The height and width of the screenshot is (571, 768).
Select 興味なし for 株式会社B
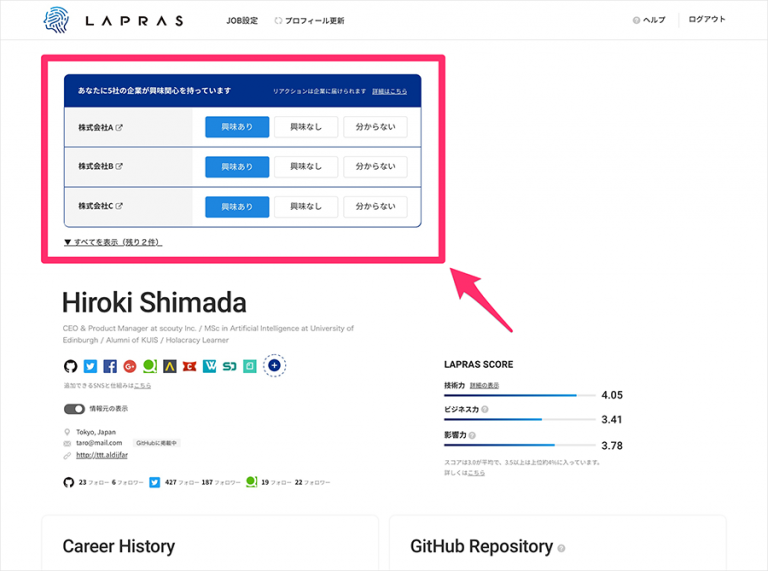pyautogui.click(x=306, y=167)
